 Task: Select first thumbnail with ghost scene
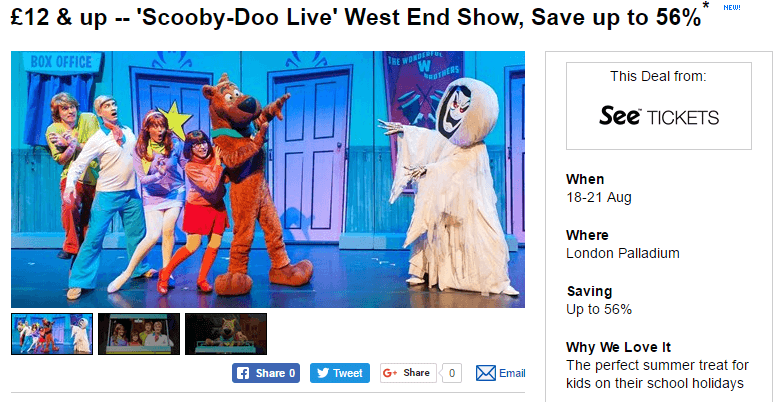(52, 334)
